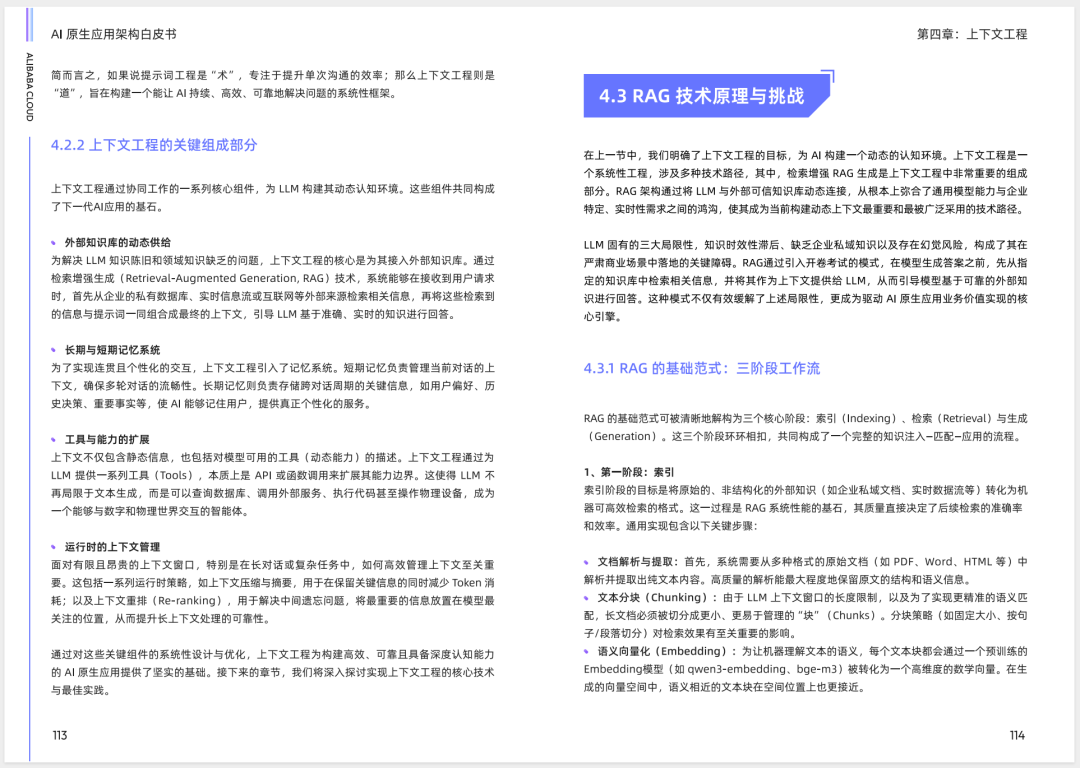The image size is (1080, 768).
Task: Click the word "PDF" in the file formats
Action: (x=904, y=561)
